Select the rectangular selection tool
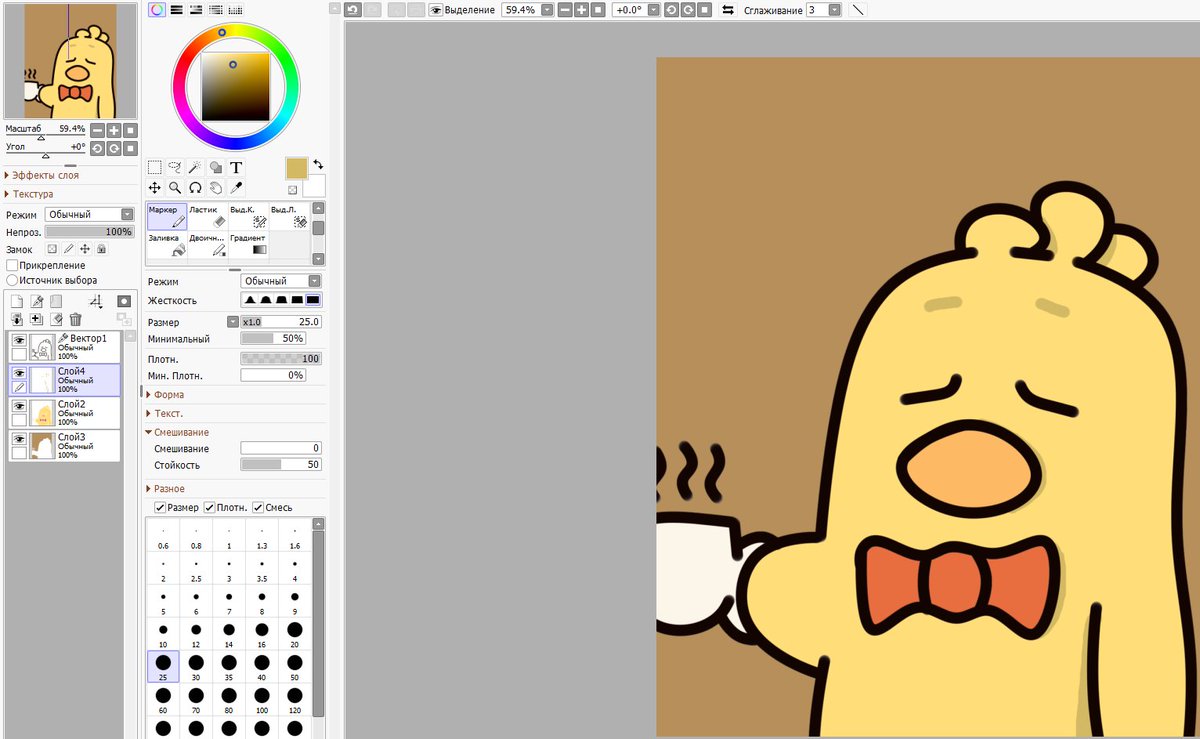Image resolution: width=1200 pixels, height=739 pixels. (x=155, y=168)
